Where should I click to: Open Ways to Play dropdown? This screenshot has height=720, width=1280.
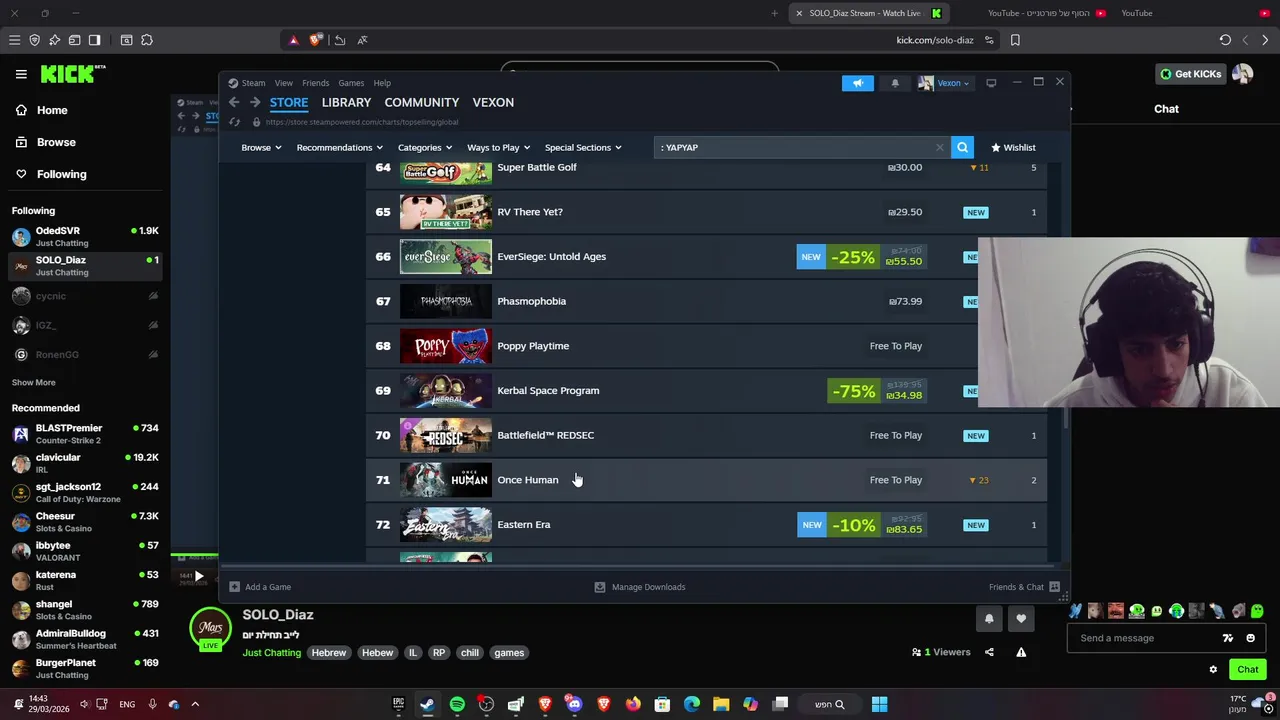coord(498,147)
